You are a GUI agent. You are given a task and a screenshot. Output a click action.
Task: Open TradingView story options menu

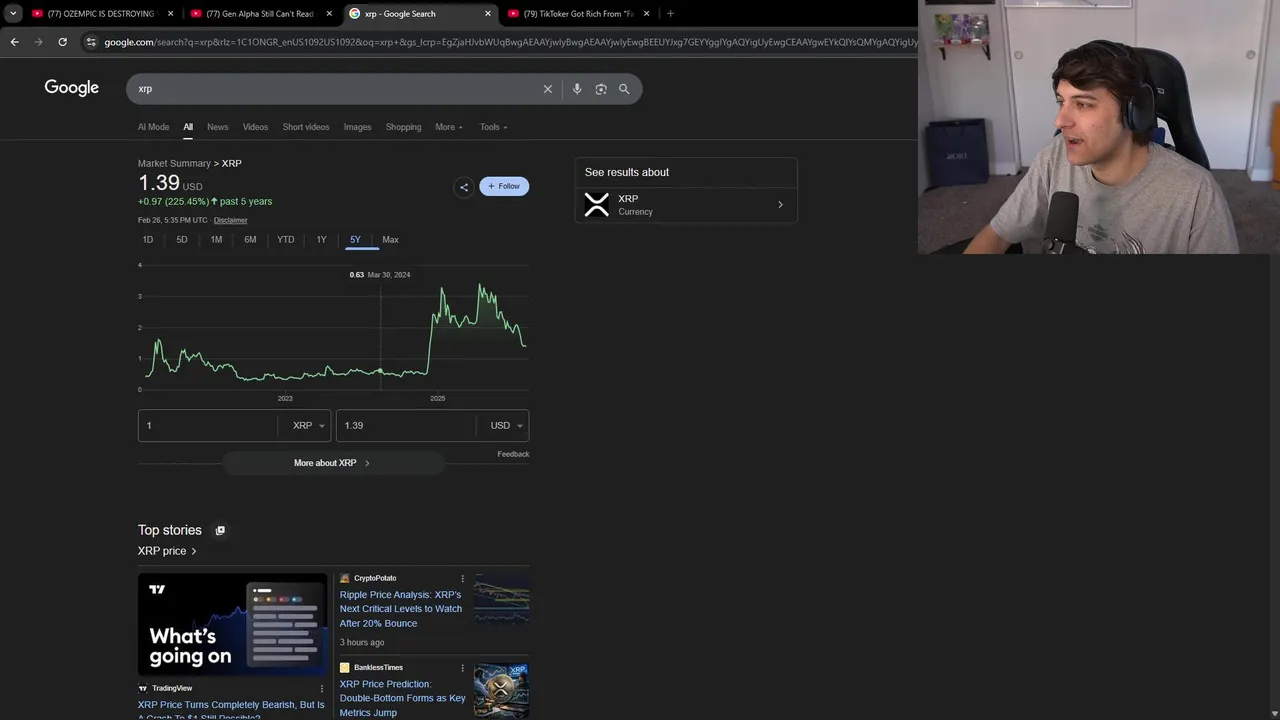click(322, 688)
